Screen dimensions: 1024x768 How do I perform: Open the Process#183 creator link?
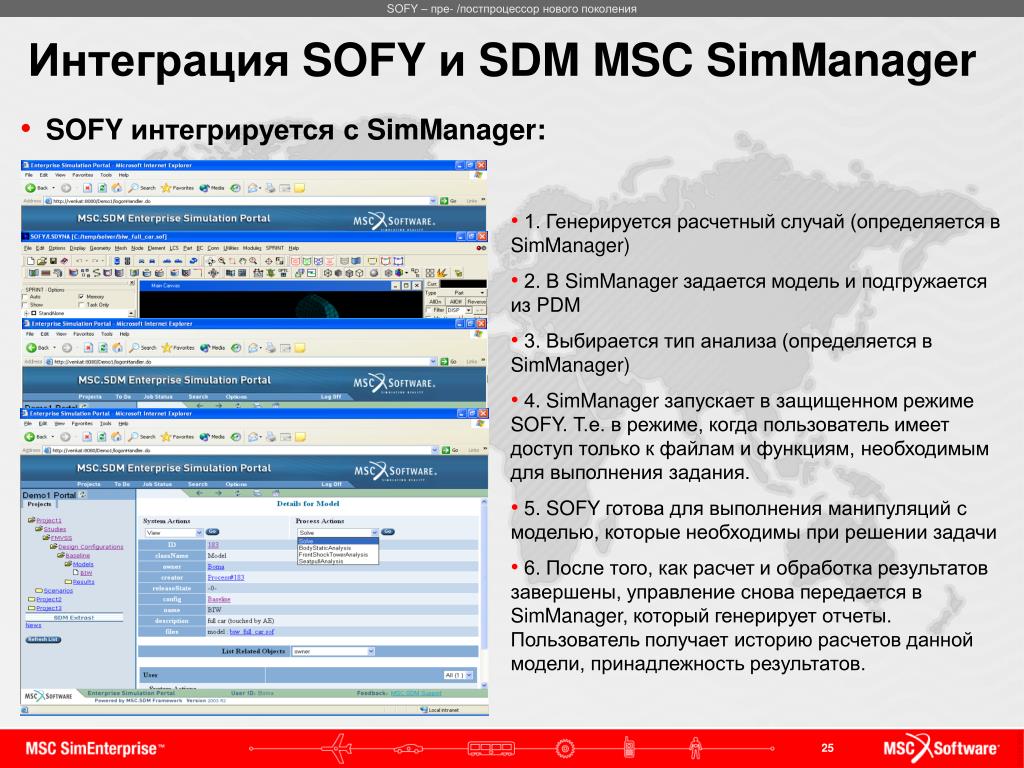225,577
